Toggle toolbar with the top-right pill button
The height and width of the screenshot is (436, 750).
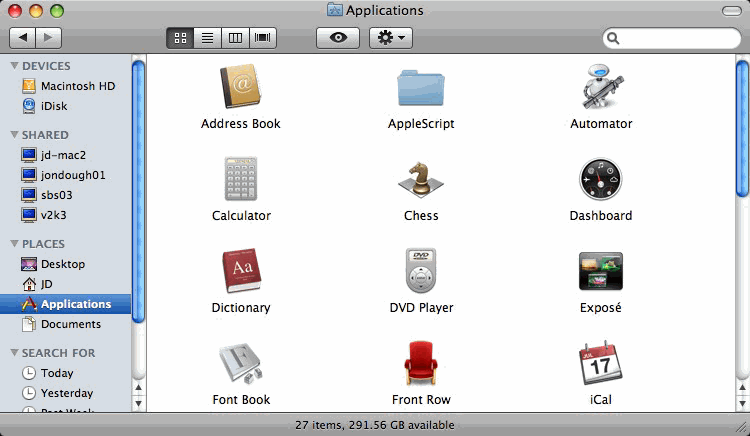pos(731,11)
